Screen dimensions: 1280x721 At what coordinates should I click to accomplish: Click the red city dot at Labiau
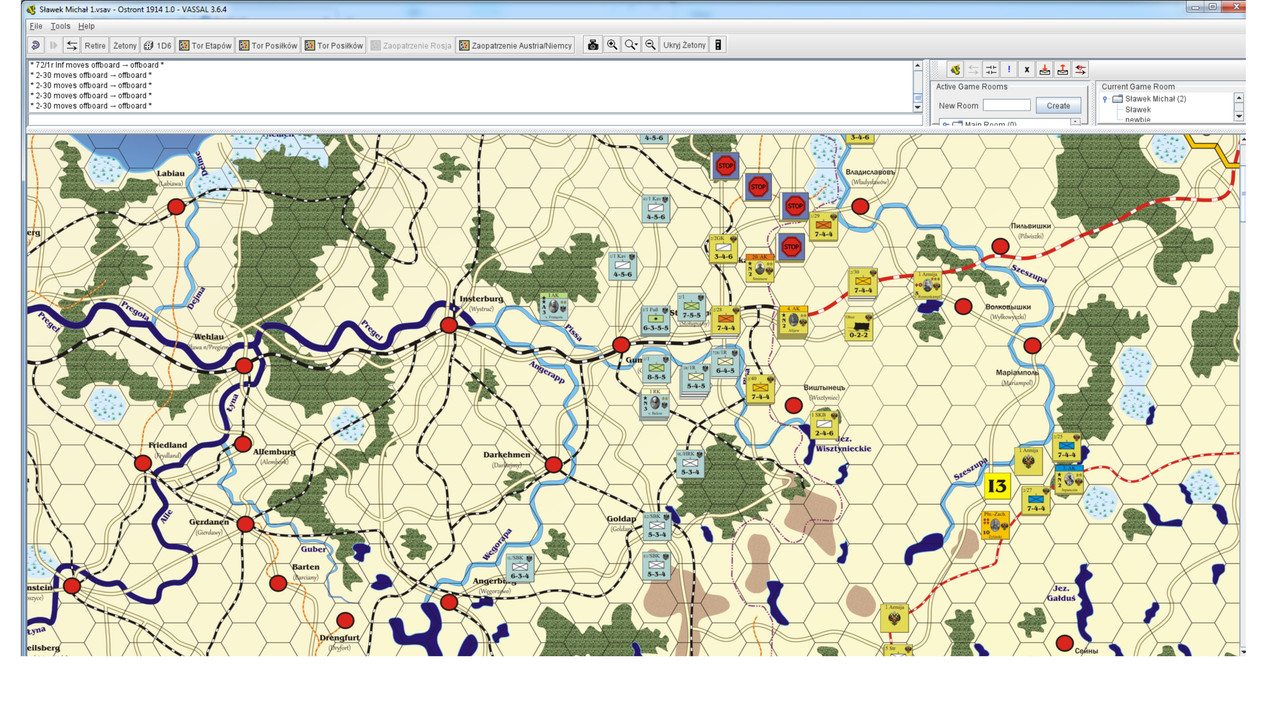176,206
